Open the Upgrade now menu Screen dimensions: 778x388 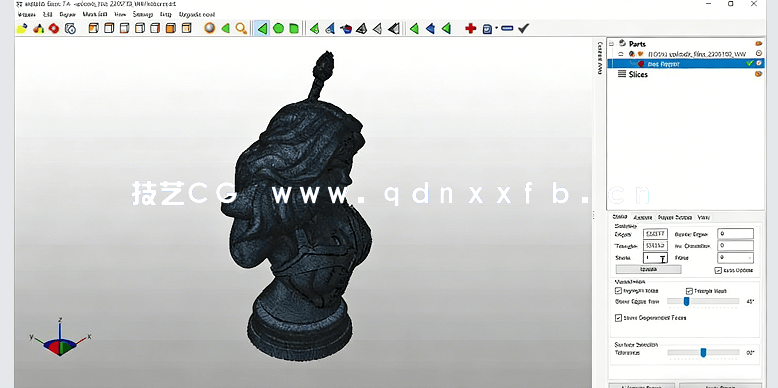point(197,14)
